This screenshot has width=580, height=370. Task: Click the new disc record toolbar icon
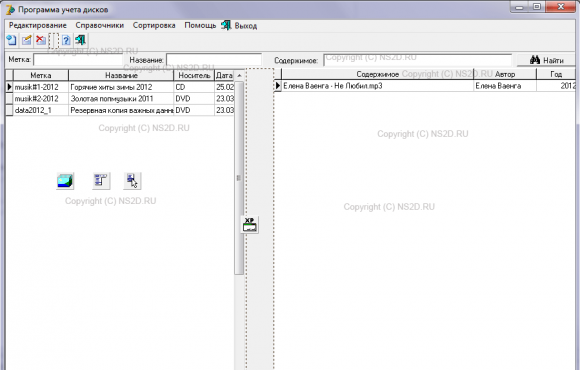pyautogui.click(x=12, y=40)
